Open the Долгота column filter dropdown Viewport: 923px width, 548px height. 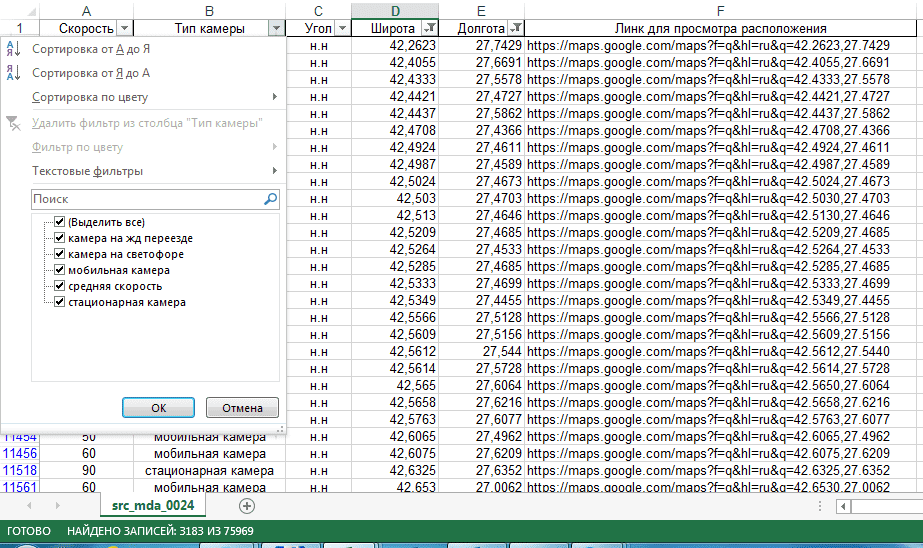point(516,29)
